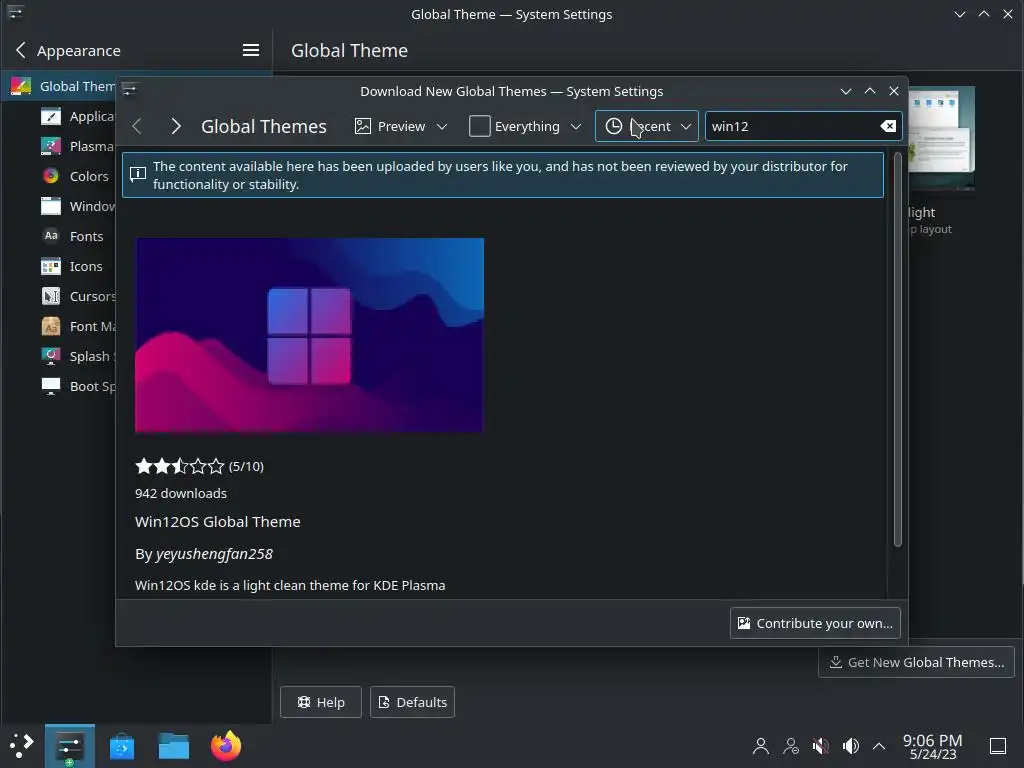Open Dolphin file manager from taskbar
Screen dimensions: 1024x768
(x=174, y=746)
